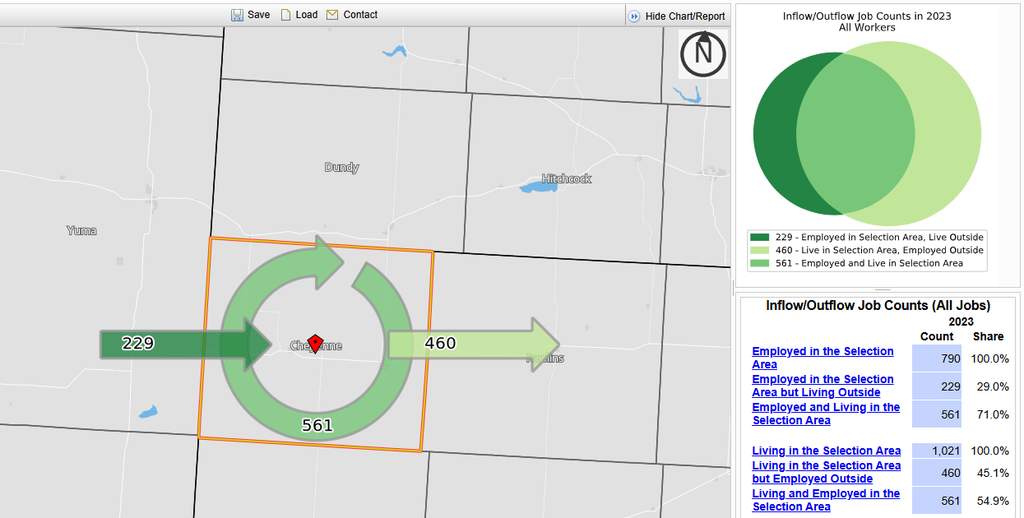Open Employed in the Selection Area link
Screen dimensions: 1024x518
coord(822,358)
